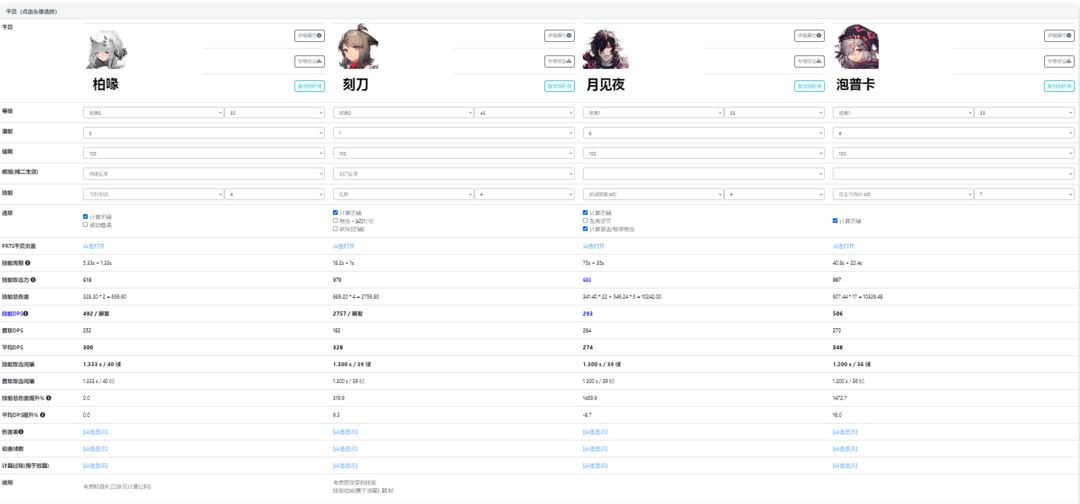Show 计算过程 calculation process for 柏喙
1080x504 pixels.
(x=95, y=465)
